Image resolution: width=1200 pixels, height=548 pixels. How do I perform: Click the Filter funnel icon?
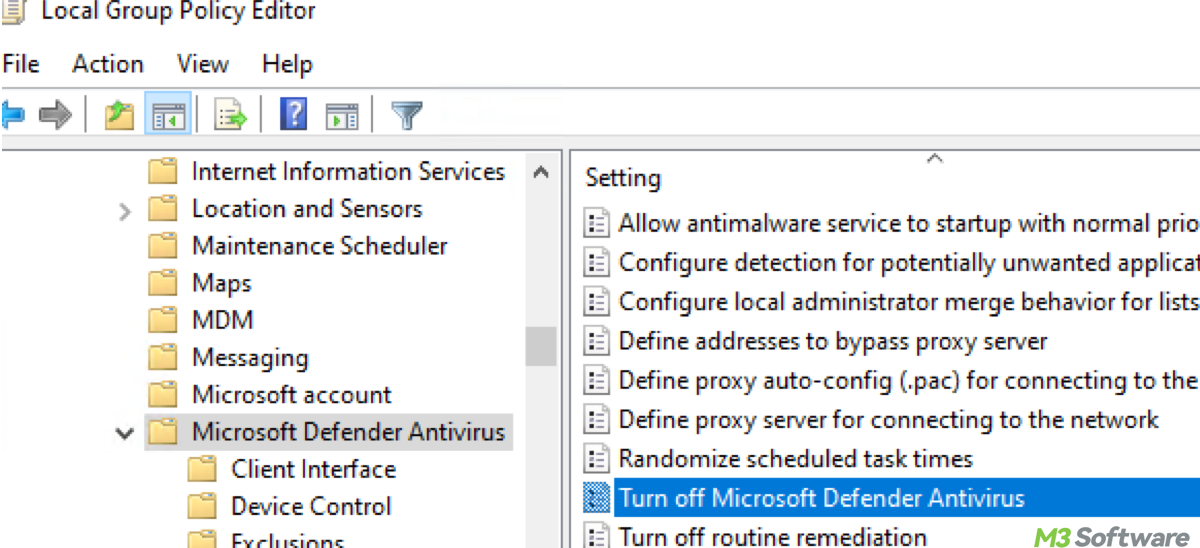407,115
